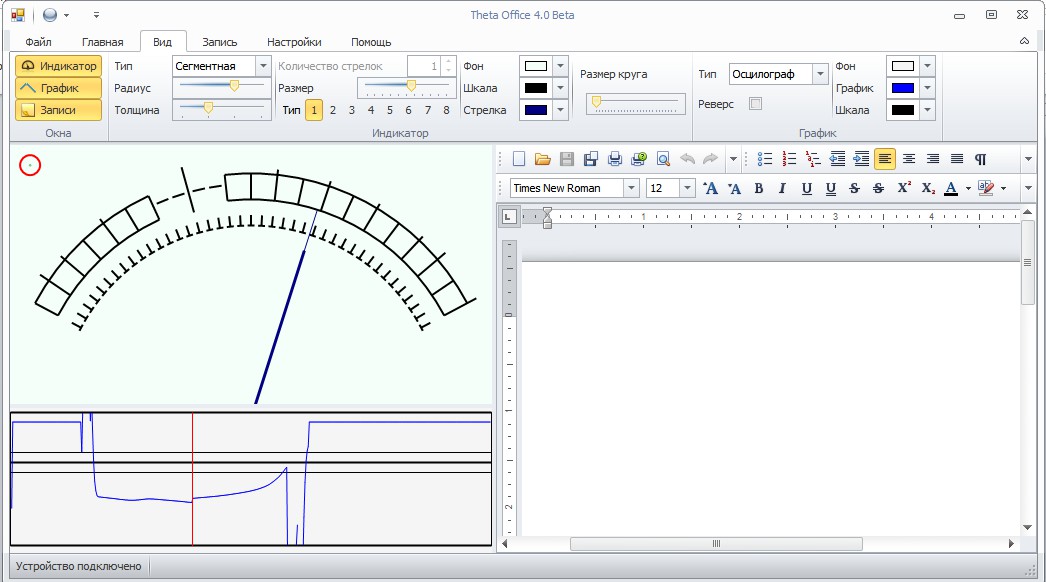Toggle superscript formatting
Screen dimensions: 1046x582
[904, 188]
